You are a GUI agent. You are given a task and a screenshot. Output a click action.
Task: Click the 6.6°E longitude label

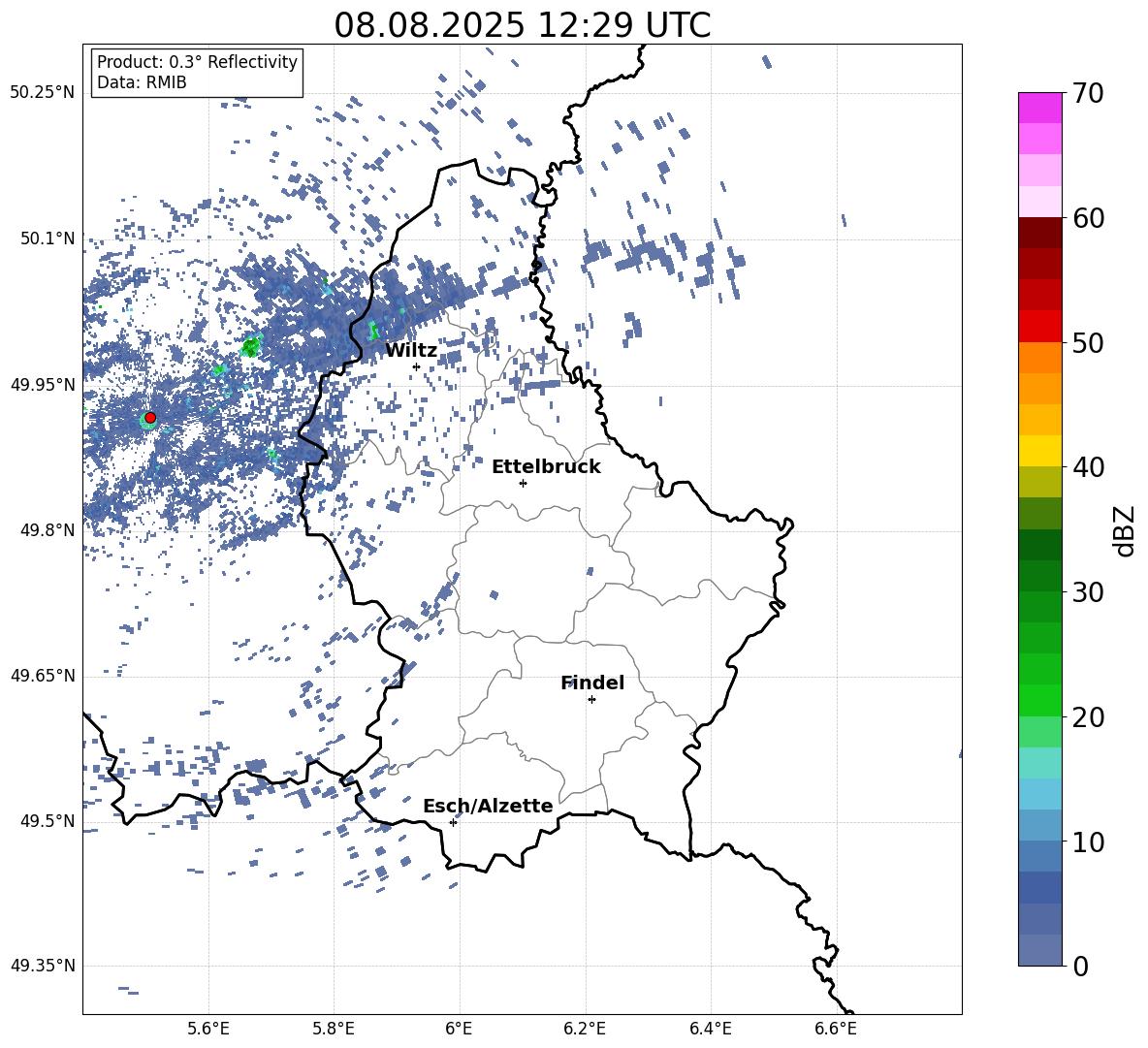(836, 1029)
